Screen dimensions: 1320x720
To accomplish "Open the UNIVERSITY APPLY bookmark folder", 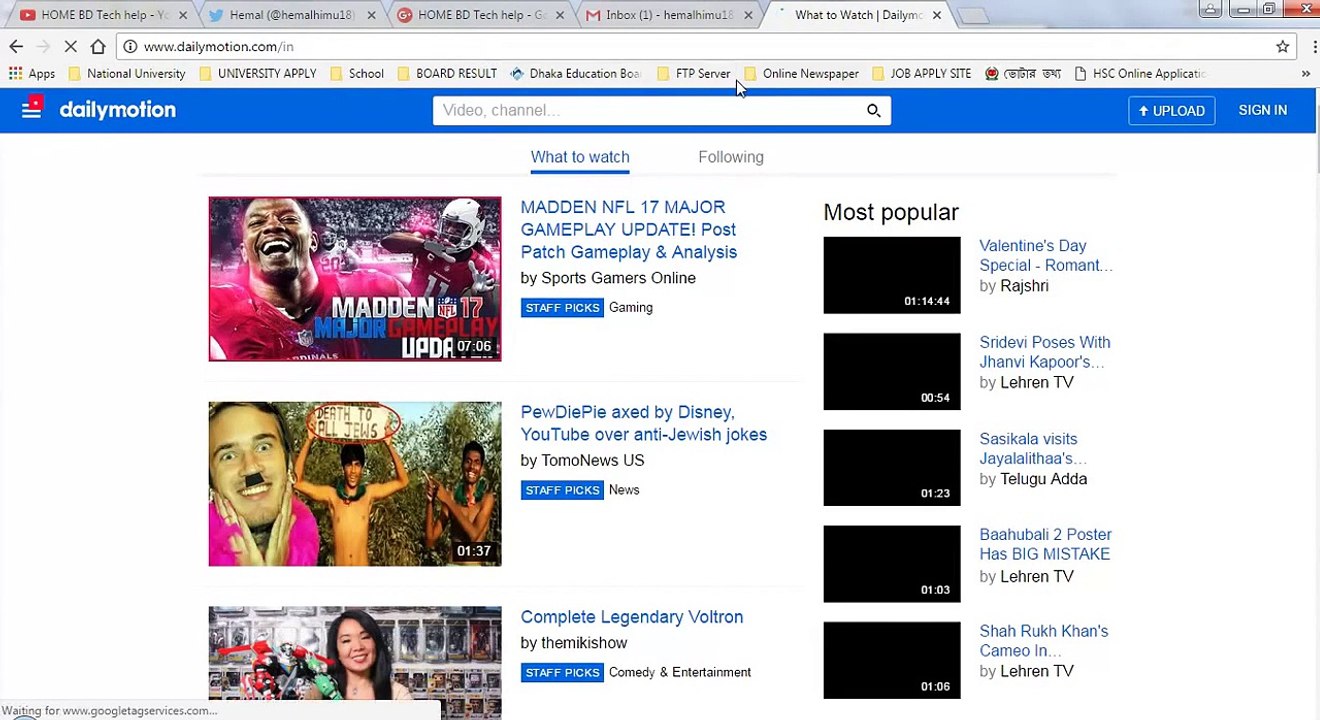I will (x=257, y=73).
